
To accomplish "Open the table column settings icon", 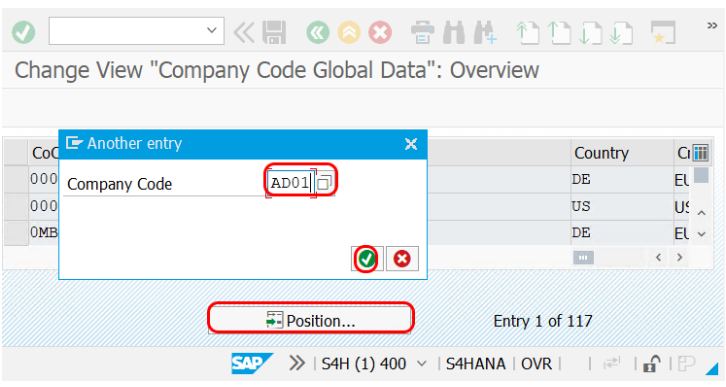I will coord(701,153).
